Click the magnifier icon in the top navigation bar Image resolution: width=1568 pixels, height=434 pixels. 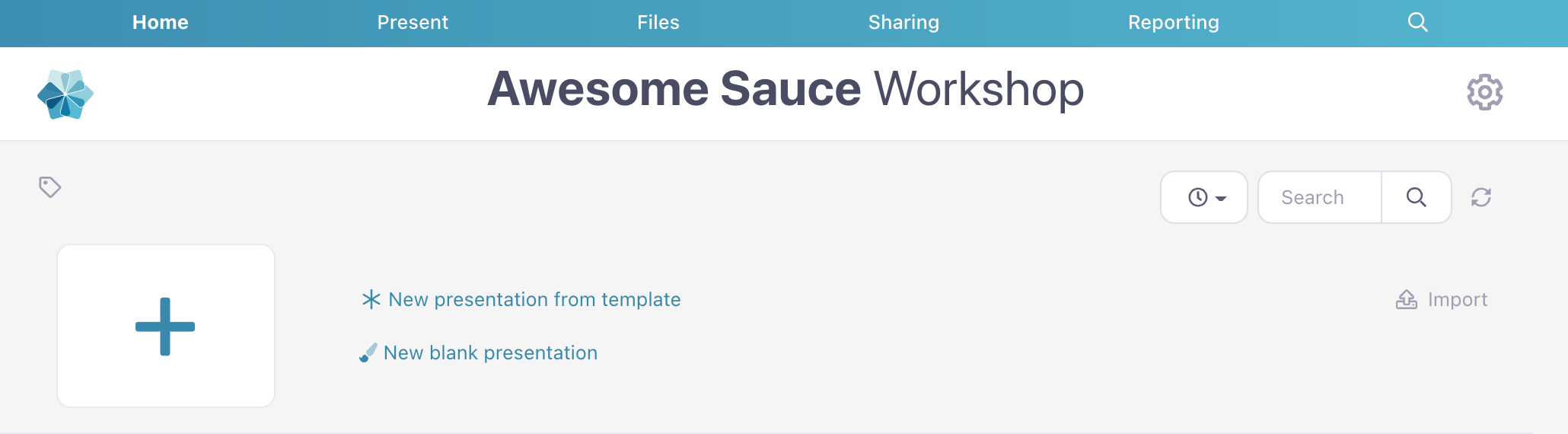[x=1417, y=22]
